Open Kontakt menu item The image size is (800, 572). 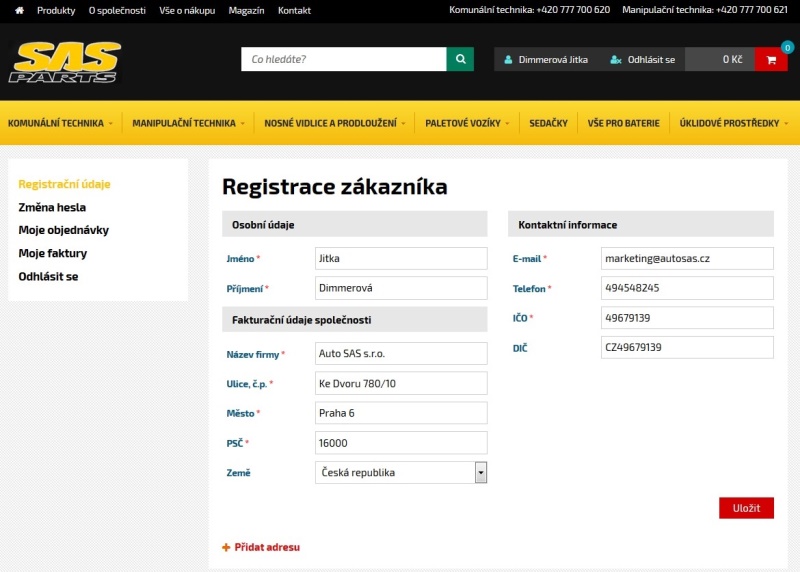click(x=294, y=10)
